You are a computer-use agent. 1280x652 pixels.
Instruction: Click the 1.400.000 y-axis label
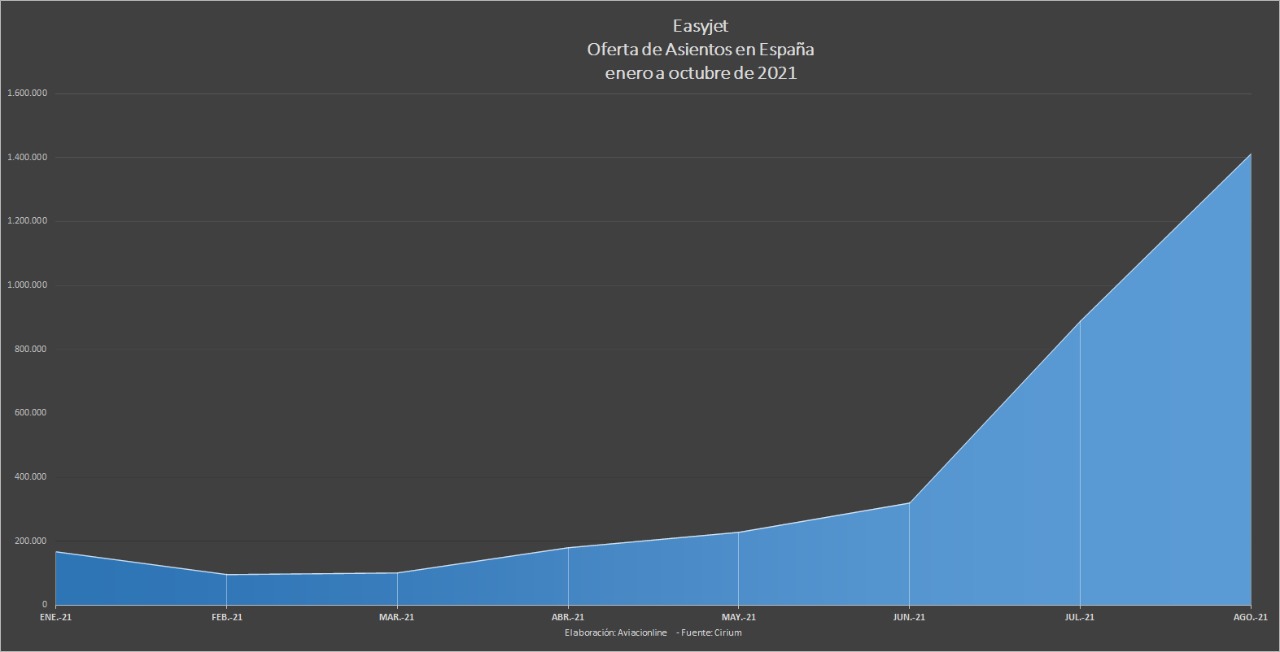click(x=28, y=157)
